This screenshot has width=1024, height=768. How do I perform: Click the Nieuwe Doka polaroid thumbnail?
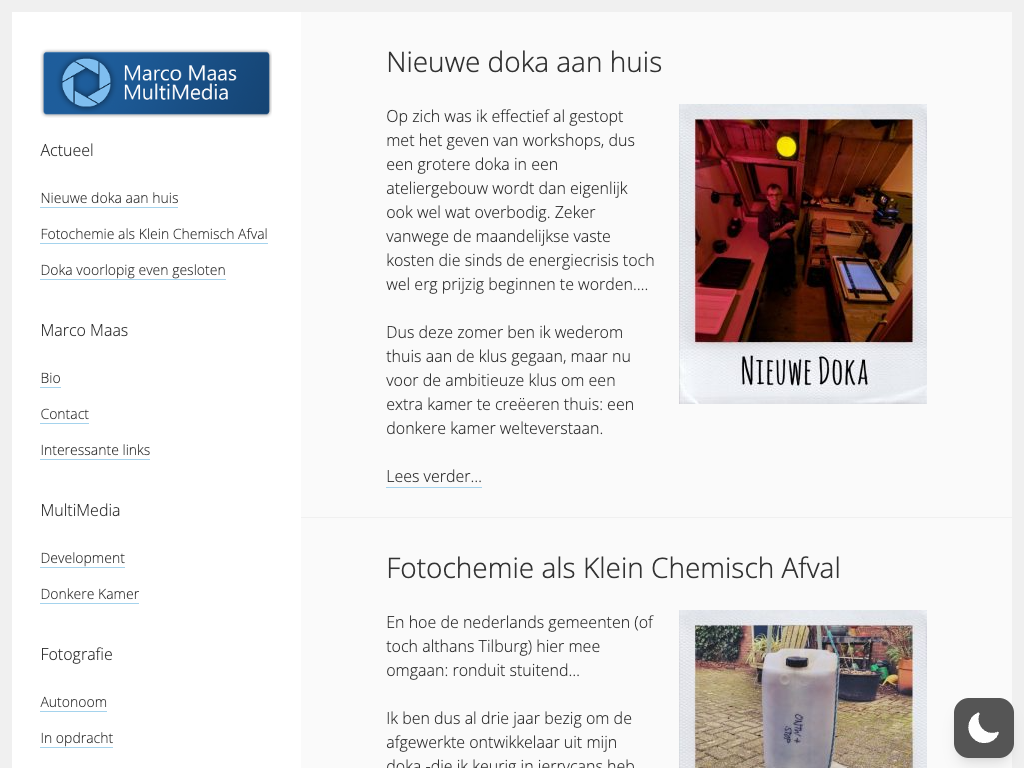pos(802,254)
